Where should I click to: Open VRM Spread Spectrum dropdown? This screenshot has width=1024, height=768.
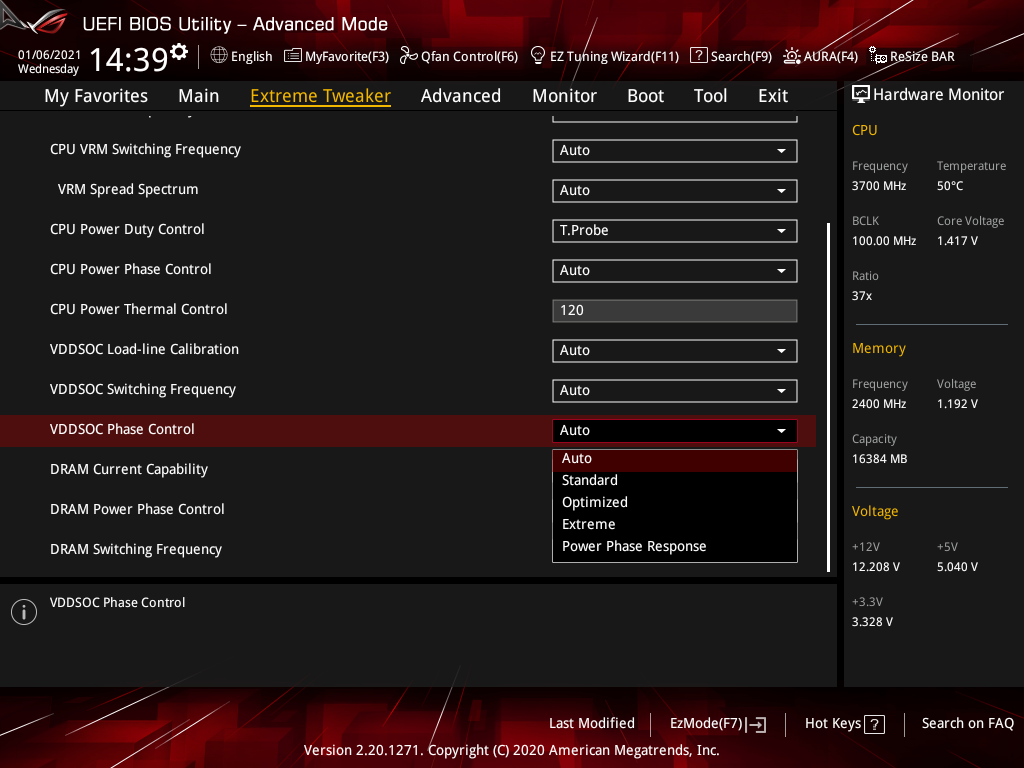tap(675, 190)
